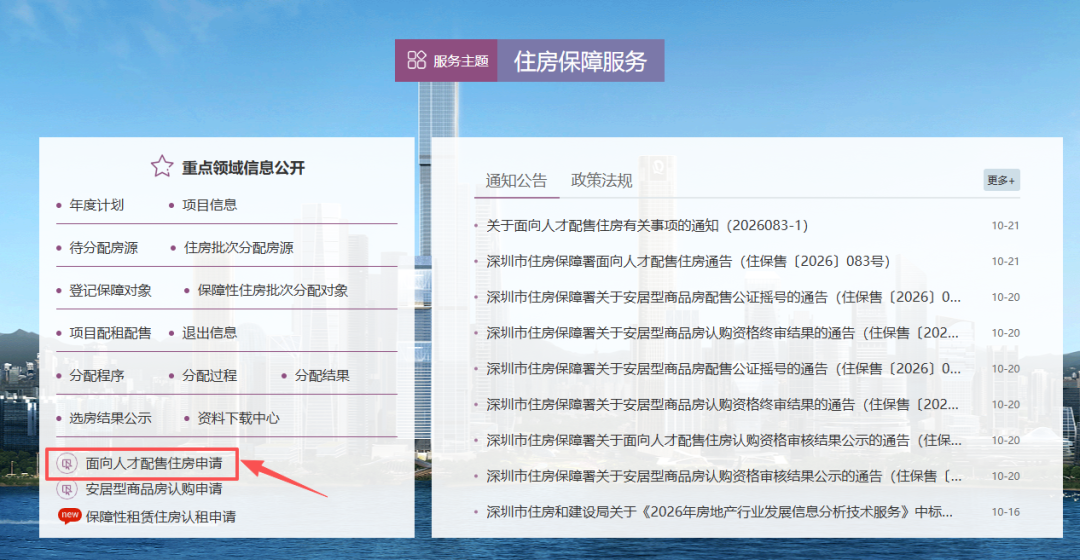Click the red new badge icon

(x=70, y=516)
